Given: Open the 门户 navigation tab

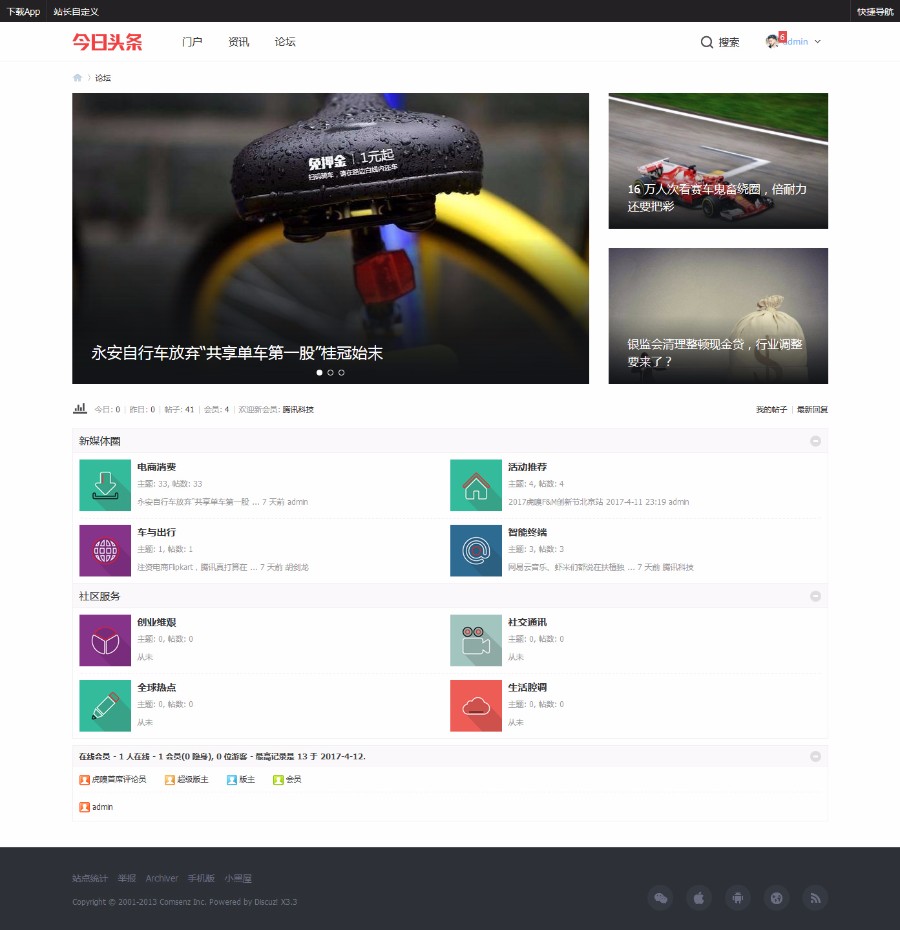Looking at the screenshot, I should [192, 42].
